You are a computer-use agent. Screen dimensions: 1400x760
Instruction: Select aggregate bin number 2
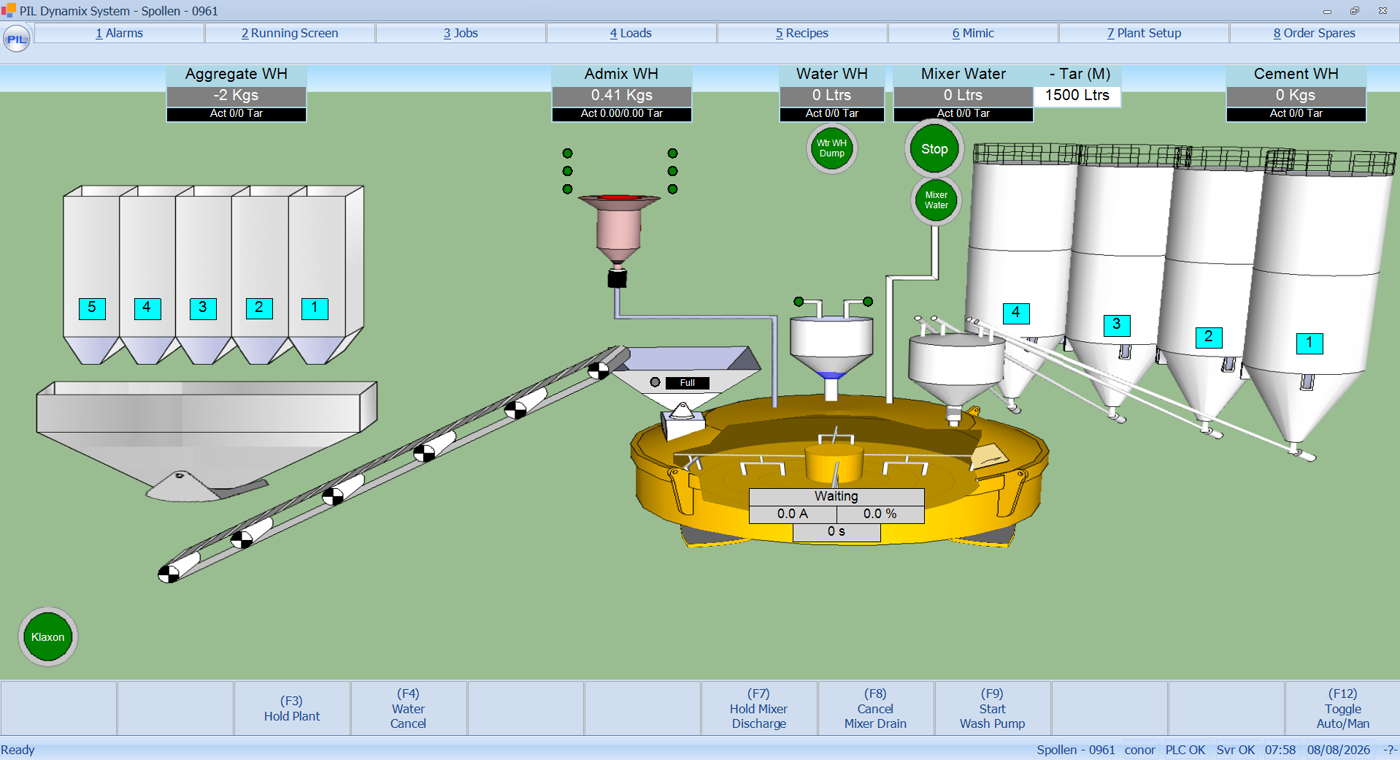[259, 307]
